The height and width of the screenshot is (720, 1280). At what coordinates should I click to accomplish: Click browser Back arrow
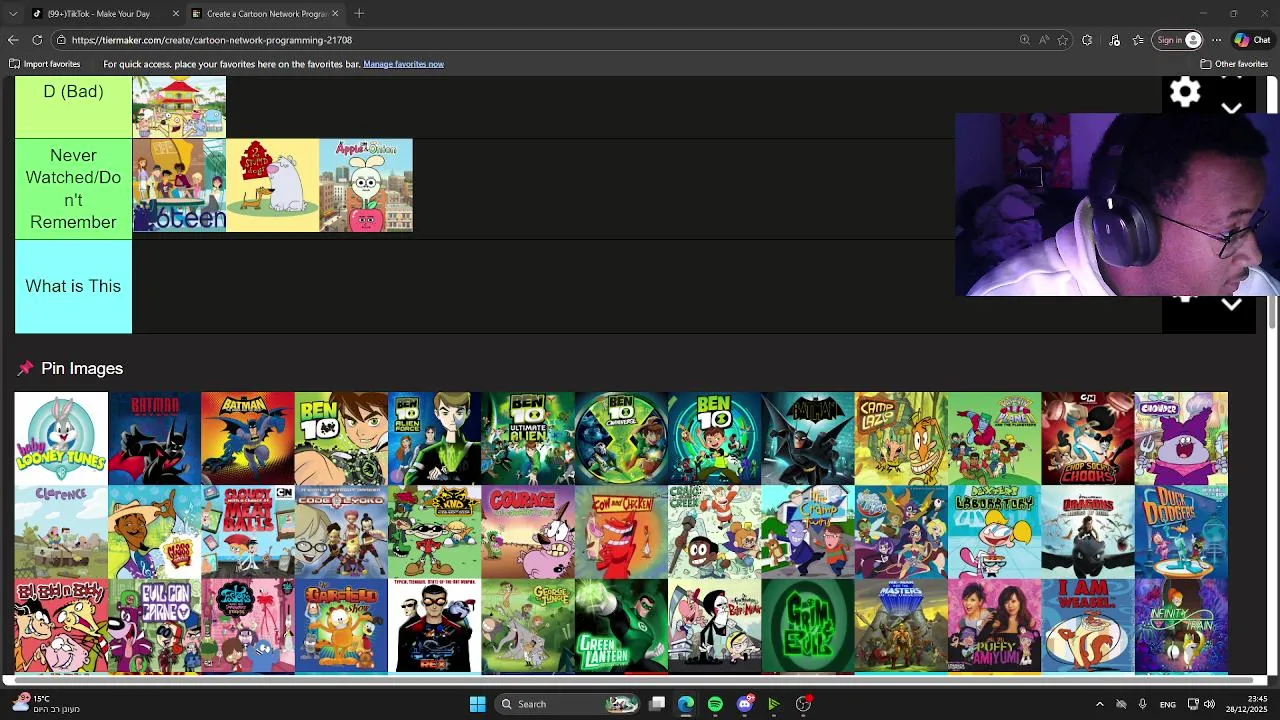pos(13,40)
